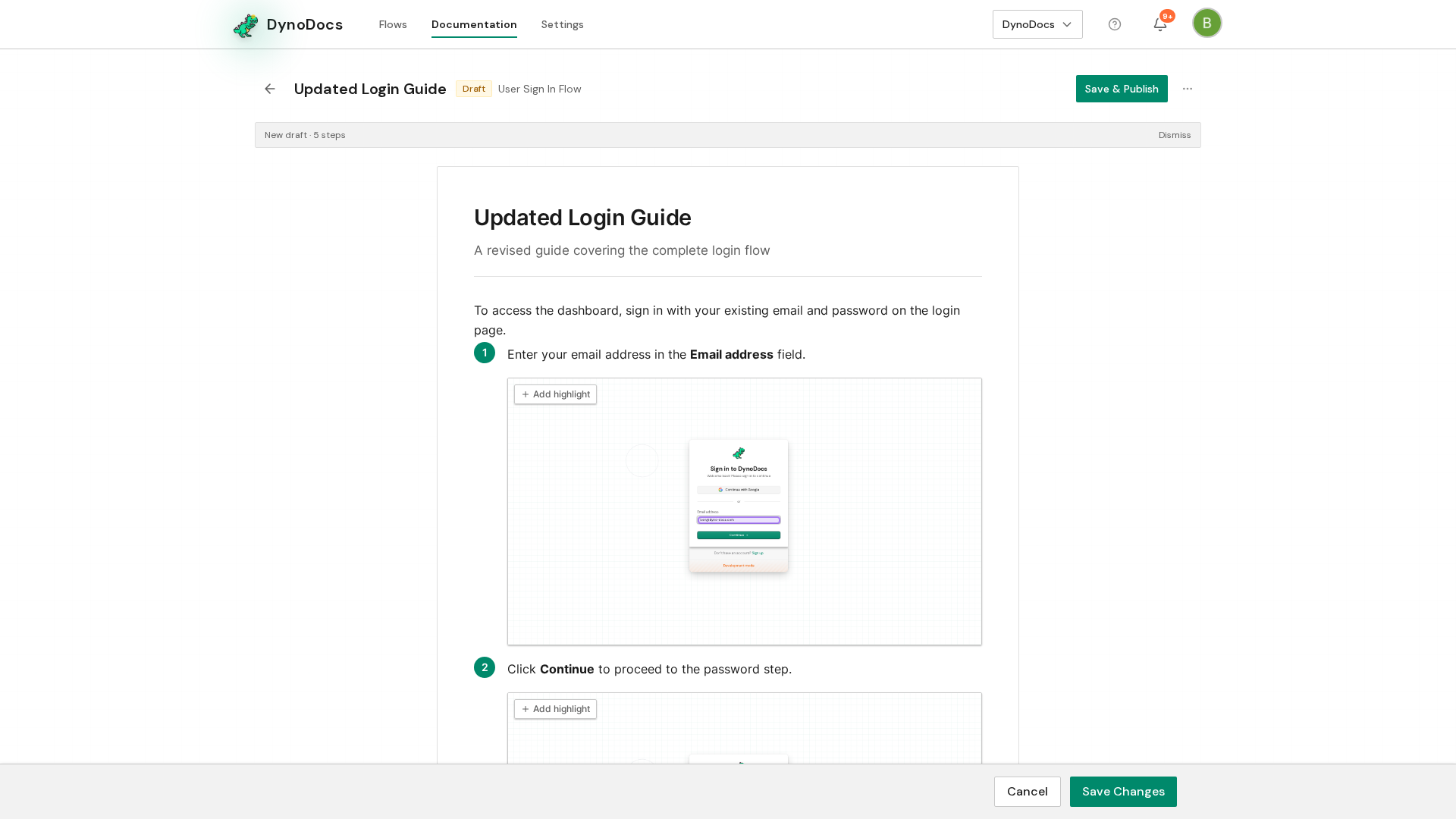Image resolution: width=1456 pixels, height=819 pixels.
Task: Go back with the arrow beside Updated Login Guide
Action: (x=270, y=89)
